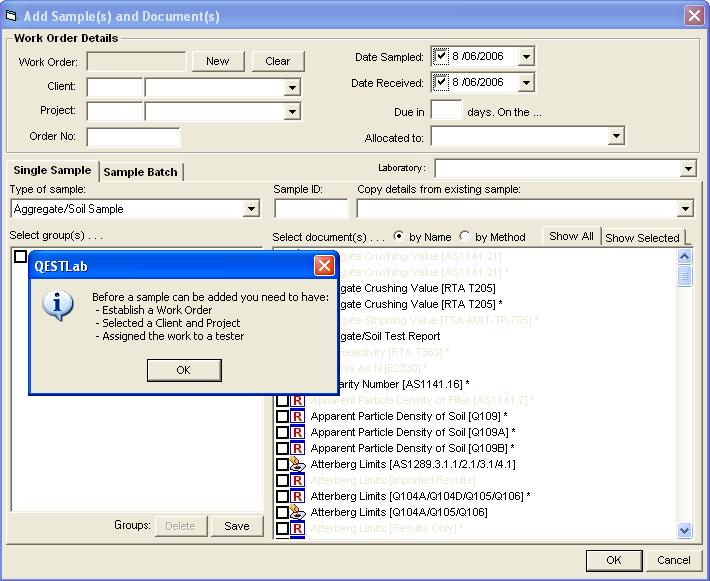Click the R icon beside Apparent Particle Density [Q109A]
The image size is (710, 581).
pyautogui.click(x=298, y=432)
